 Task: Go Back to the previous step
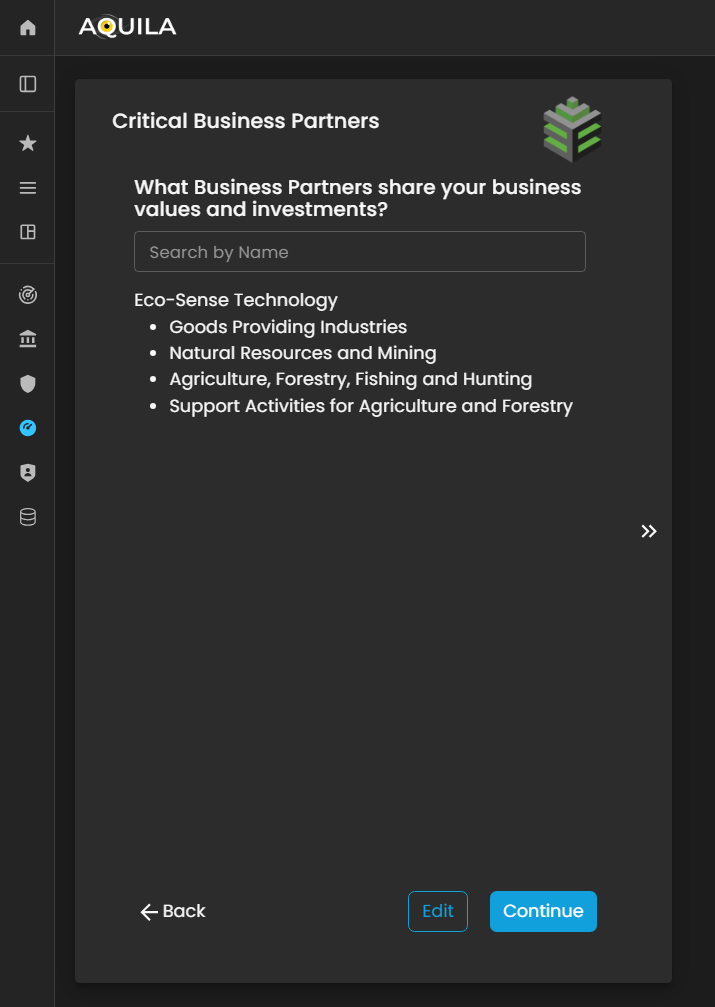pos(173,911)
